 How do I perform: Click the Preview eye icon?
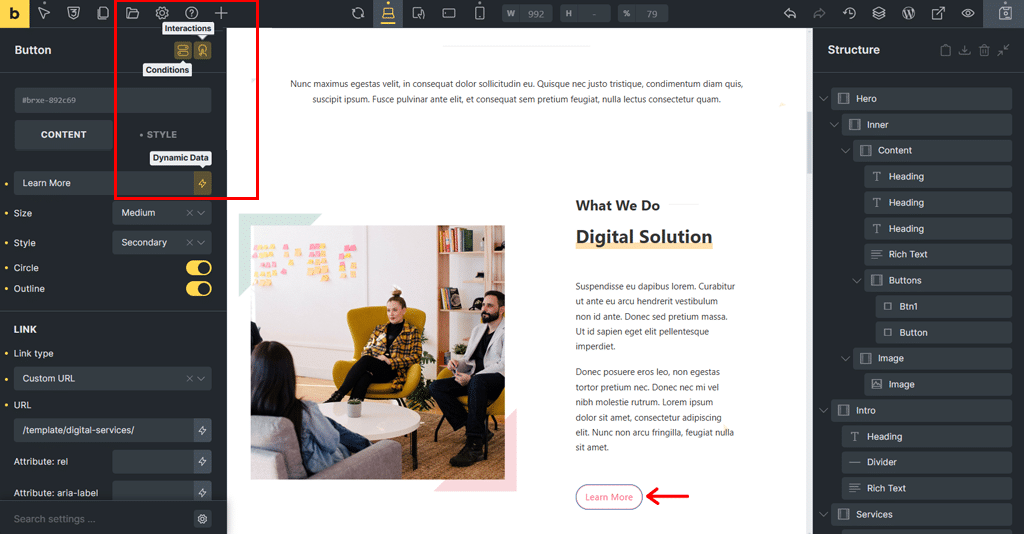[968, 13]
